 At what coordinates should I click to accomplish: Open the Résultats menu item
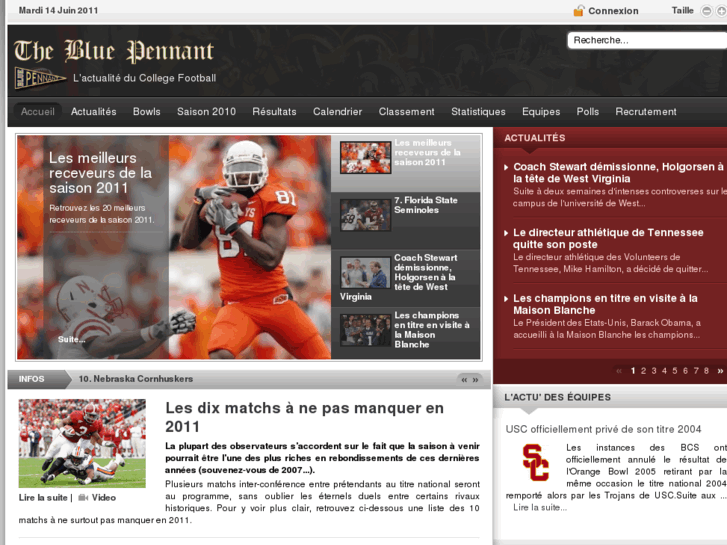point(274,112)
